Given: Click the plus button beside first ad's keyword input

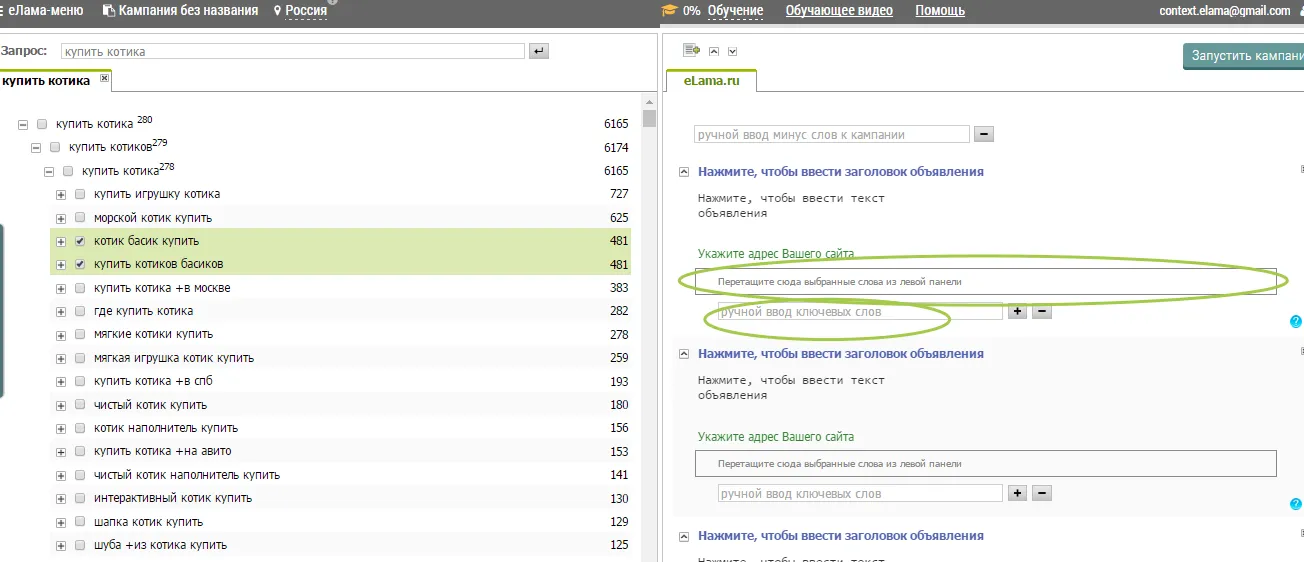Looking at the screenshot, I should (1018, 311).
